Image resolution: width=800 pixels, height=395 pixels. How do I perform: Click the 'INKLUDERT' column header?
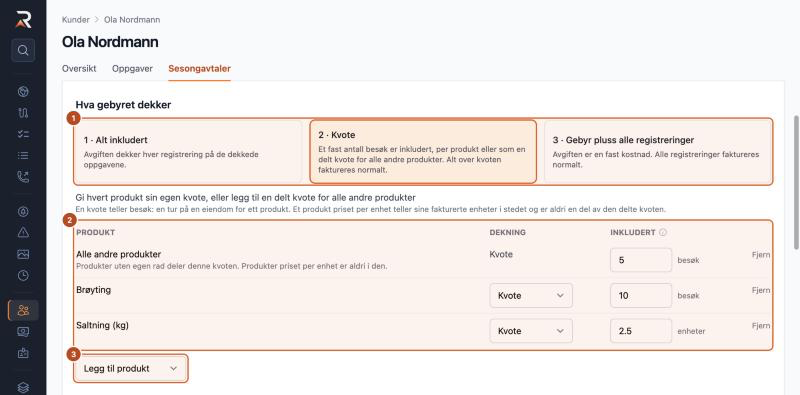[633, 232]
